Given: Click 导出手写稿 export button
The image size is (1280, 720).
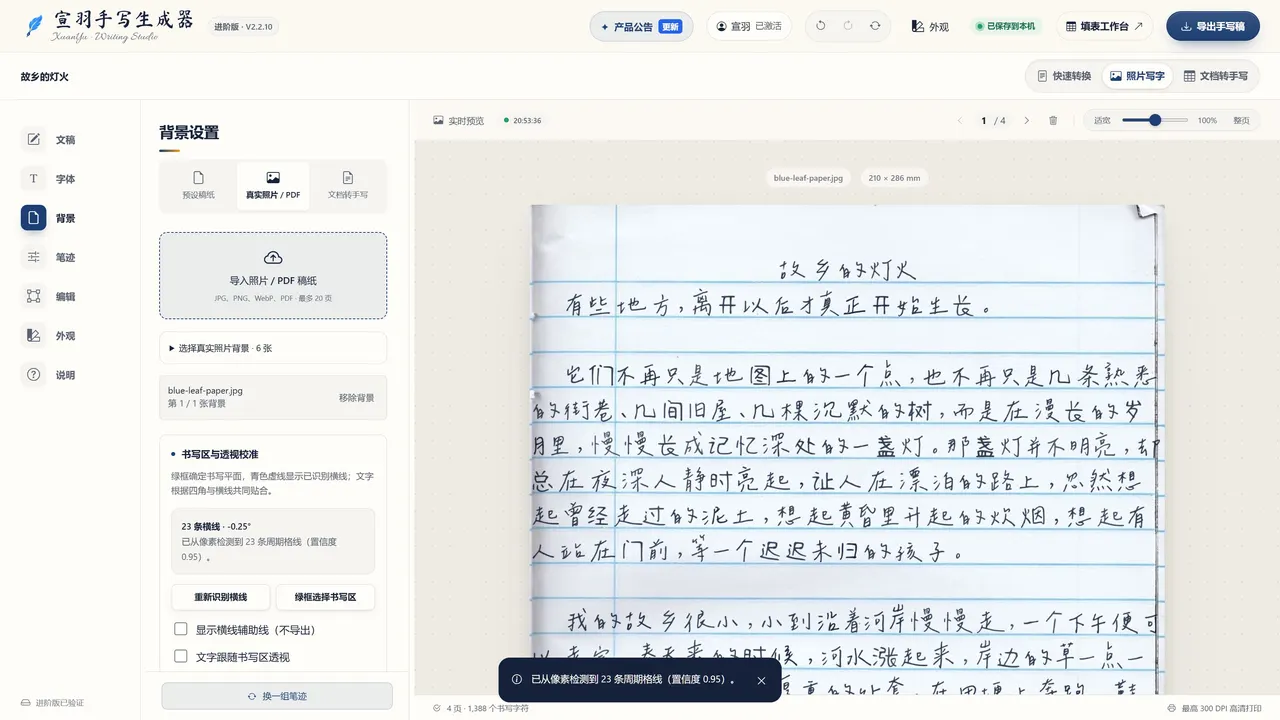Looking at the screenshot, I should (x=1213, y=26).
